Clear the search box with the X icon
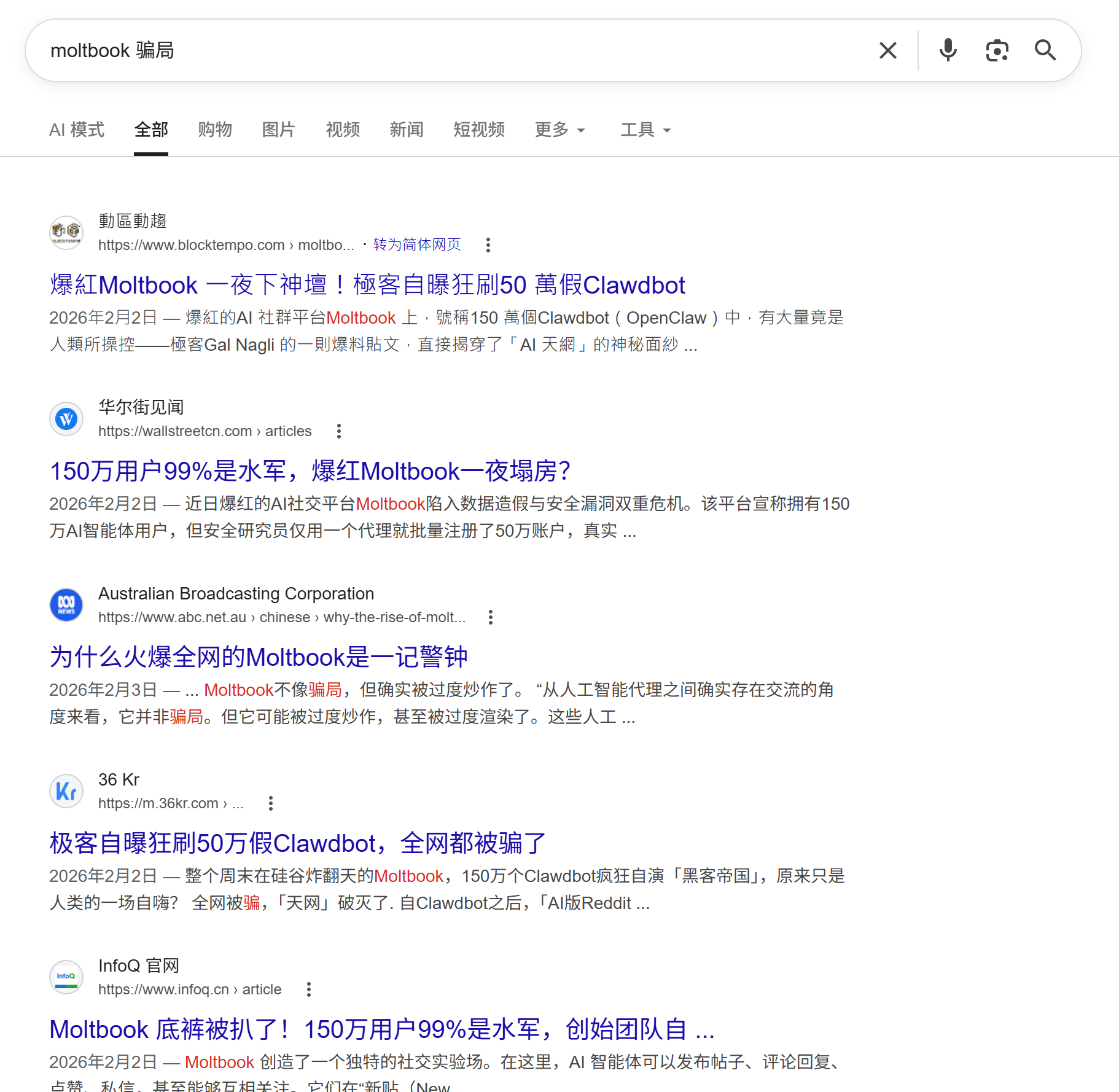 tap(887, 50)
